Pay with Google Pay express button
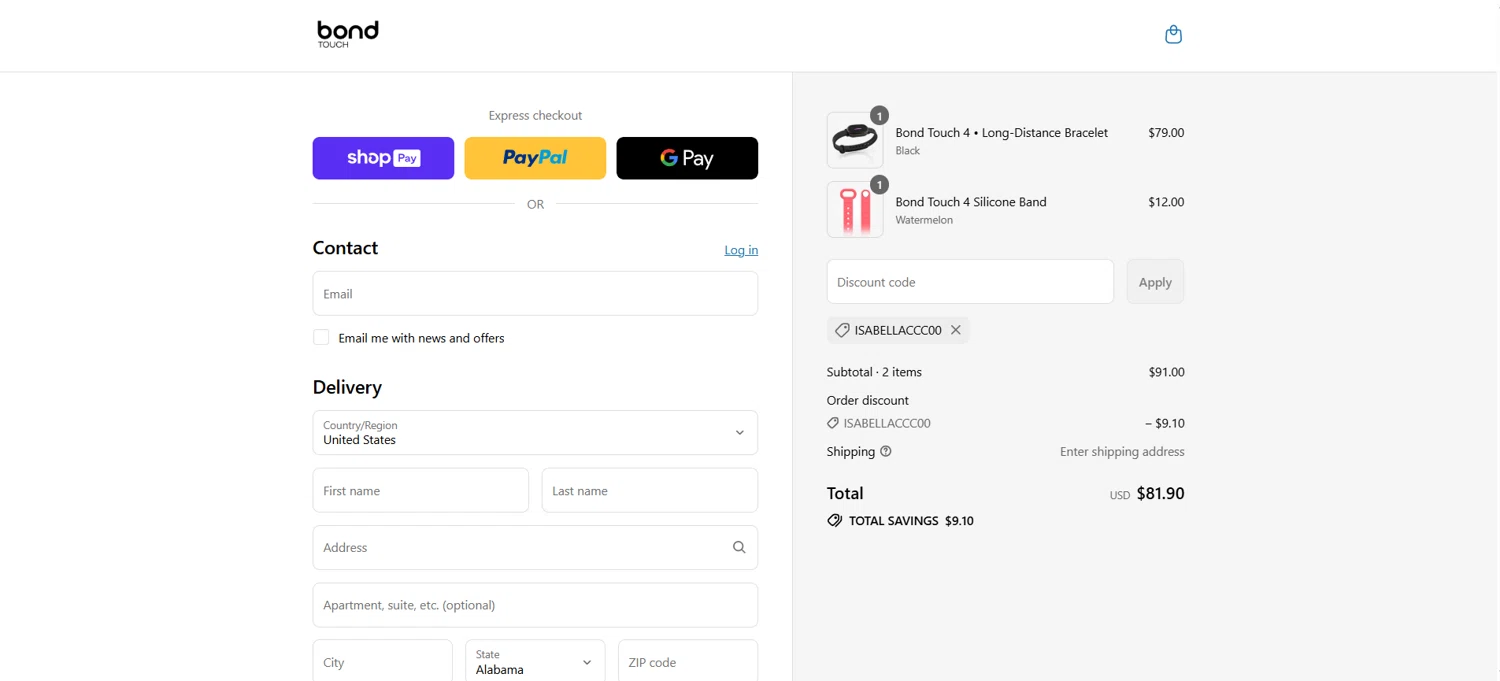This screenshot has width=1500, height=681. tap(687, 158)
